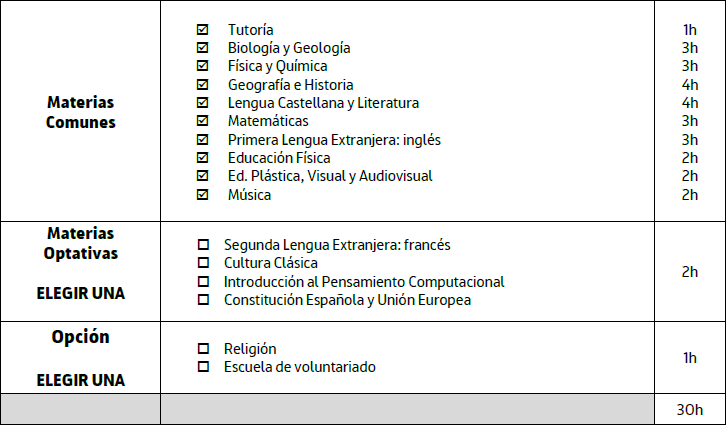Click the Materias Optativas heading
The width and height of the screenshot is (726, 425).
(81, 243)
